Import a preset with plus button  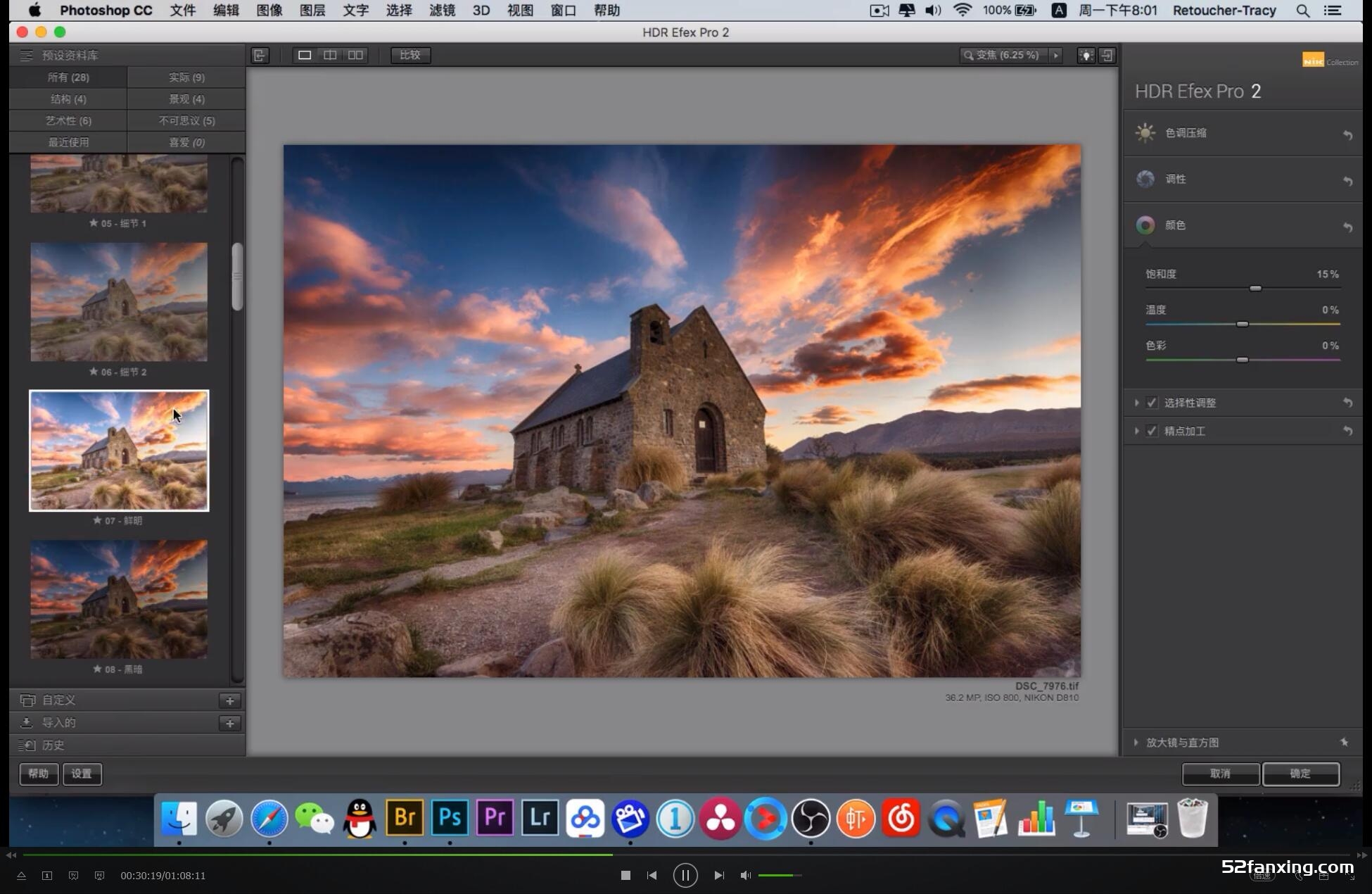coord(229,723)
